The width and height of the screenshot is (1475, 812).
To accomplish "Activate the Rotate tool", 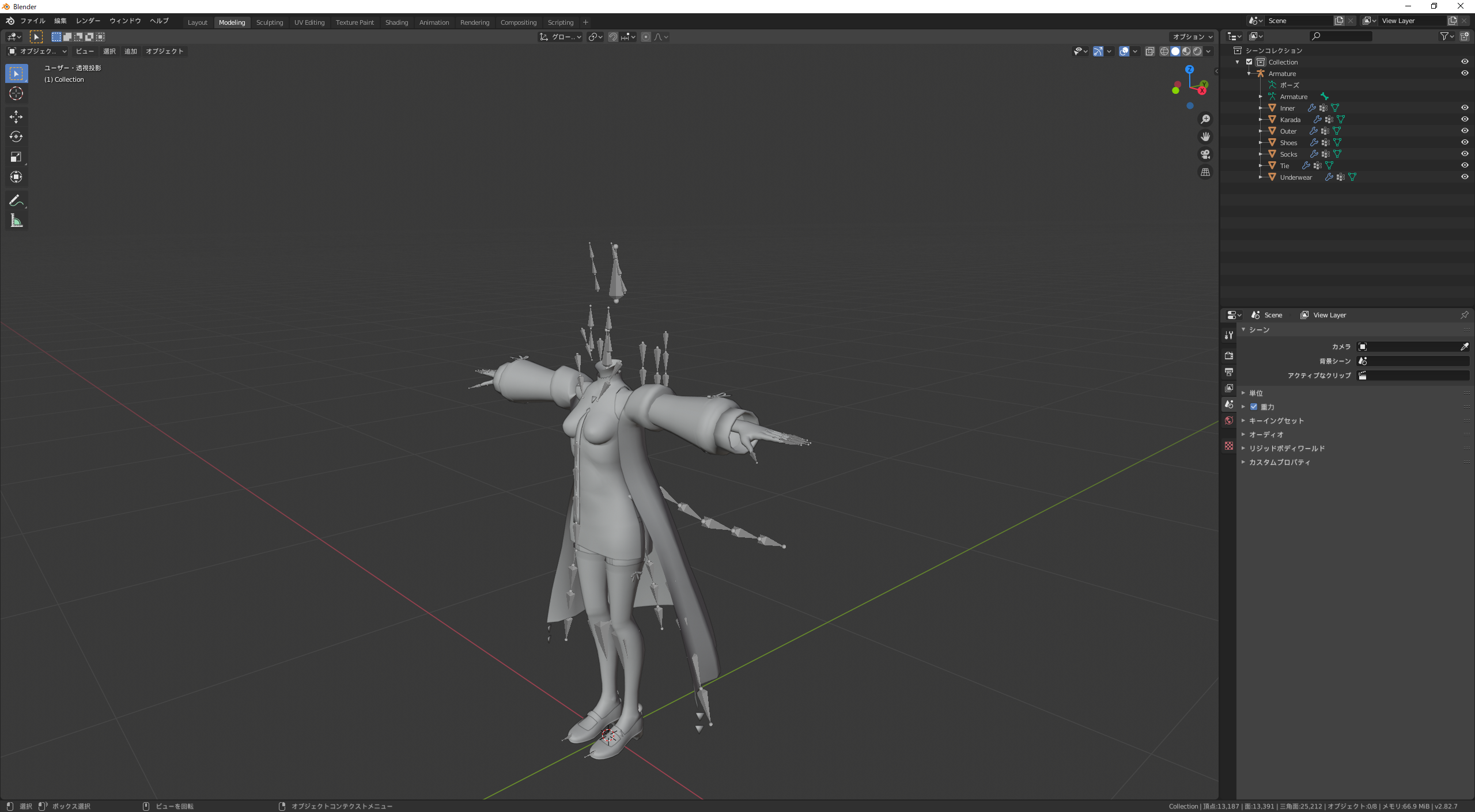I will tap(16, 137).
